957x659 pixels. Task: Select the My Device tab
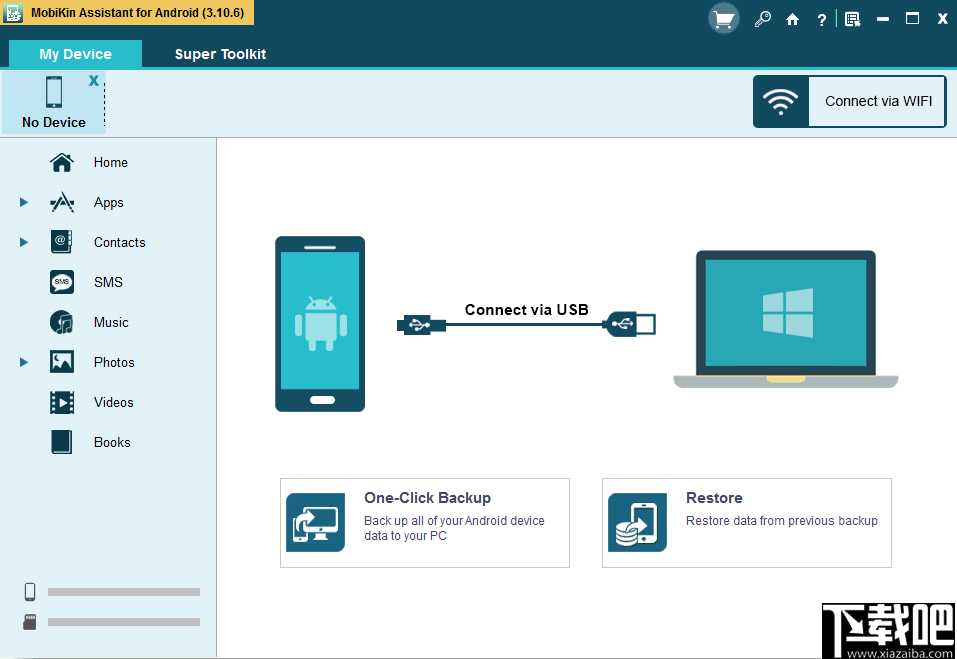(74, 54)
